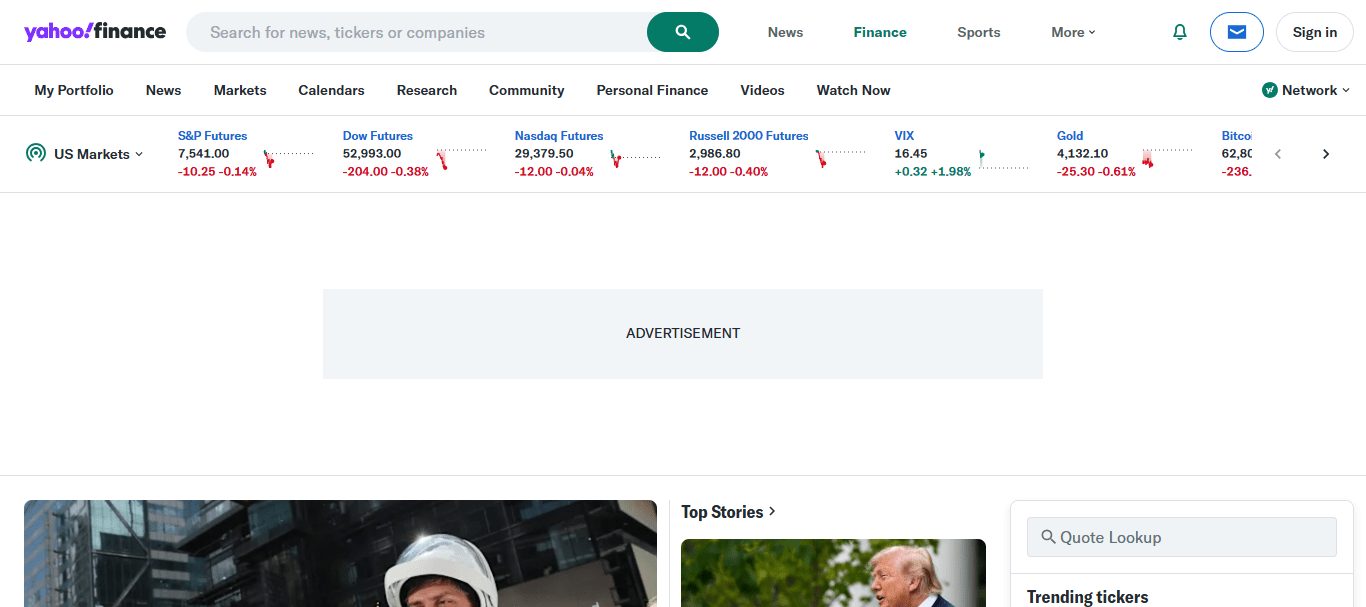Open the Community menu
Image resolution: width=1366 pixels, height=607 pixels.
pyautogui.click(x=527, y=90)
